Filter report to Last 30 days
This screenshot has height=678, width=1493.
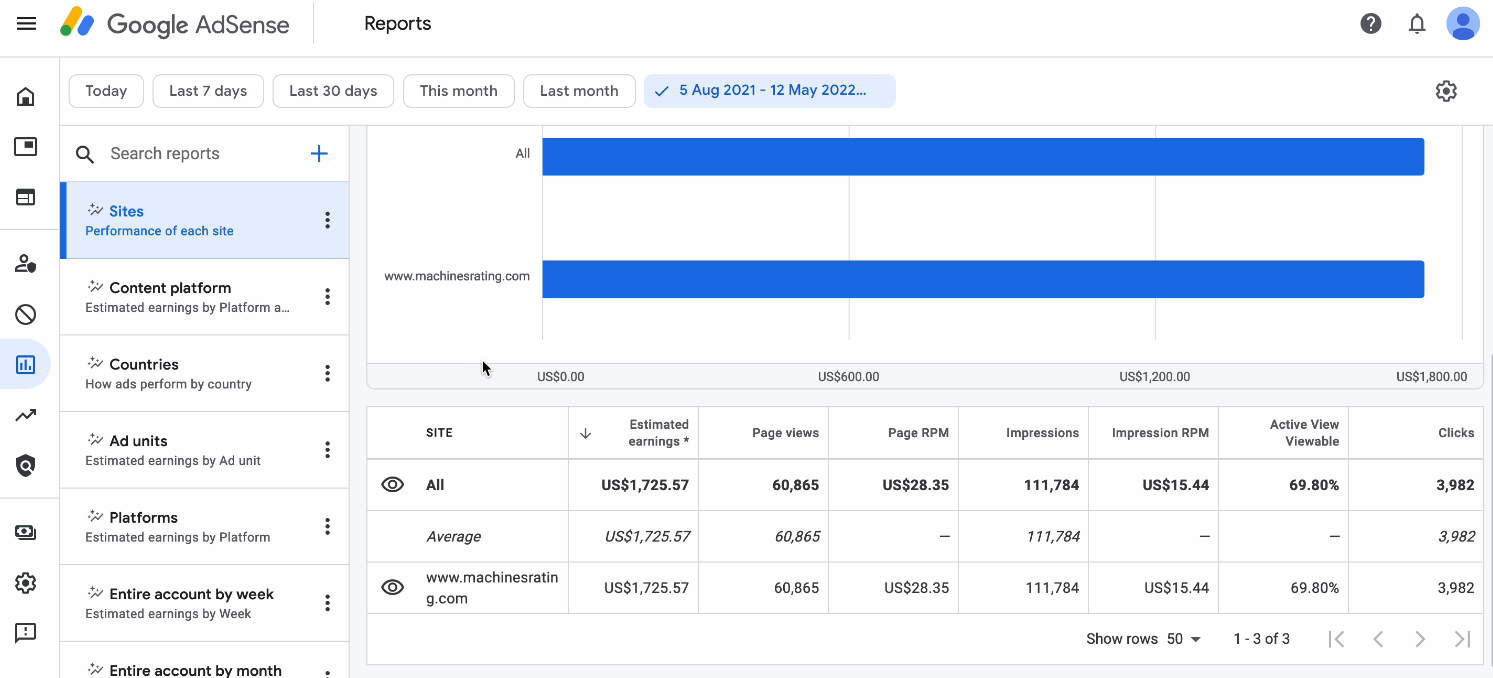[333, 91]
